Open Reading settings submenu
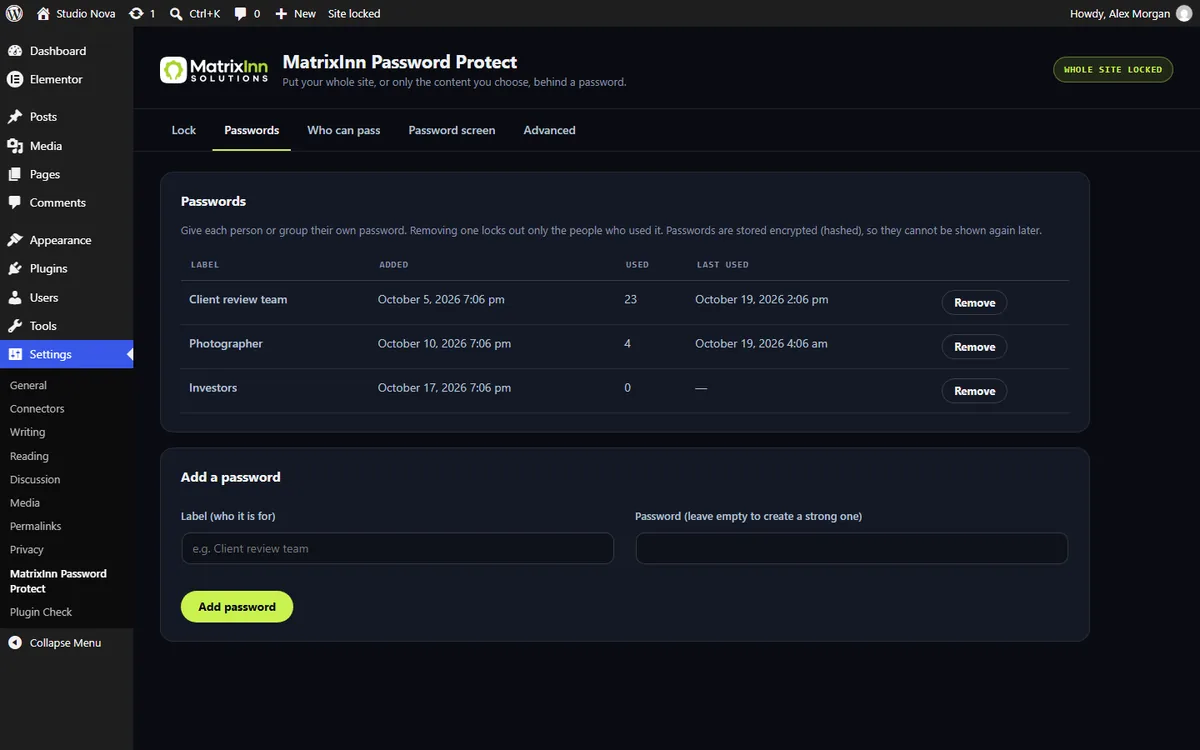Viewport: 1200px width, 750px height. point(29,456)
